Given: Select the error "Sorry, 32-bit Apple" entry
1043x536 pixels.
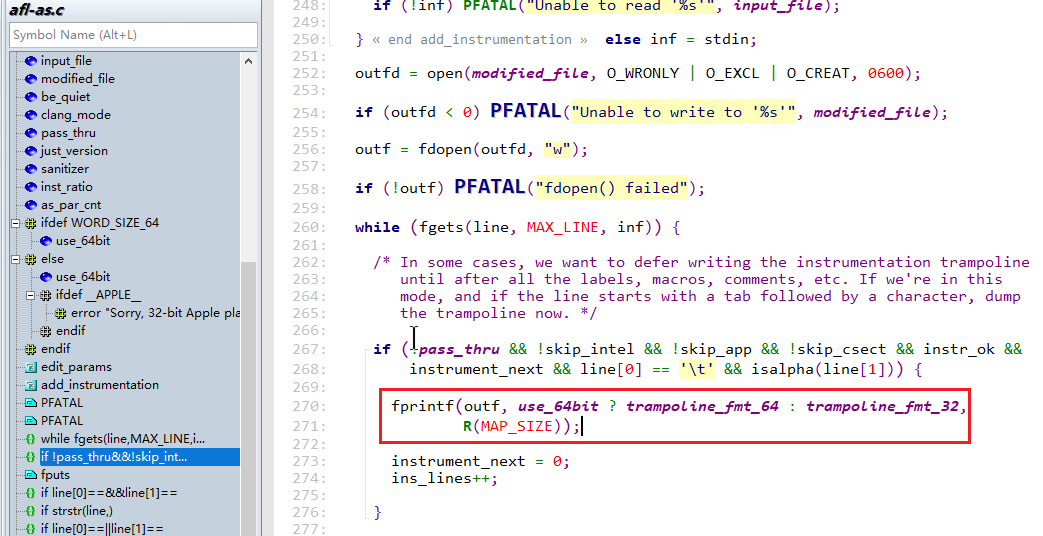Looking at the screenshot, I should point(155,313).
